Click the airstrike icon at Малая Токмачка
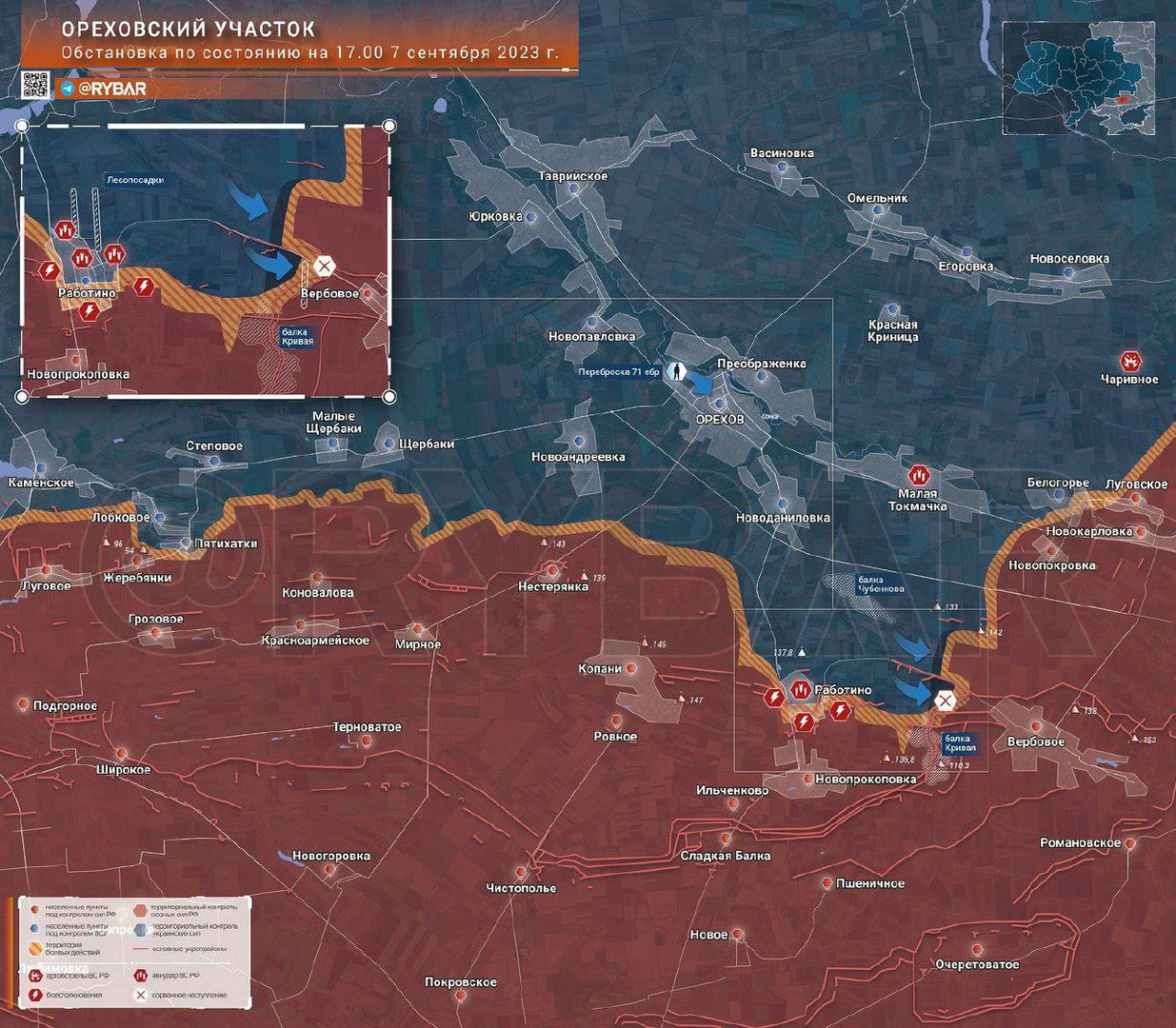 coord(919,473)
